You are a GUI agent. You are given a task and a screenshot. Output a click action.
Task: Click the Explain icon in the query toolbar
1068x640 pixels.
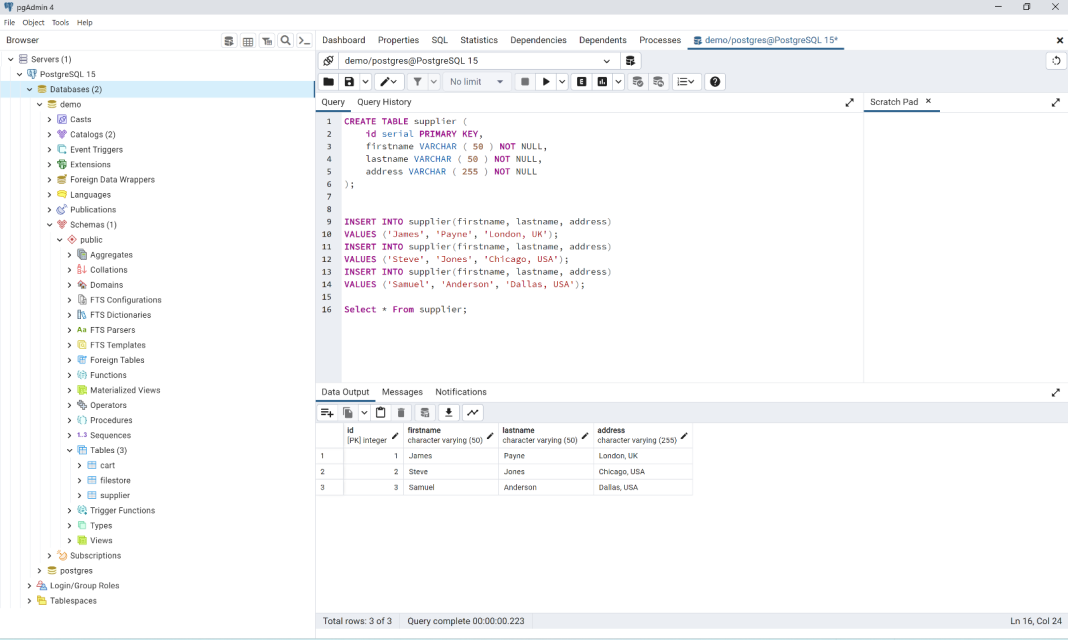tap(582, 81)
